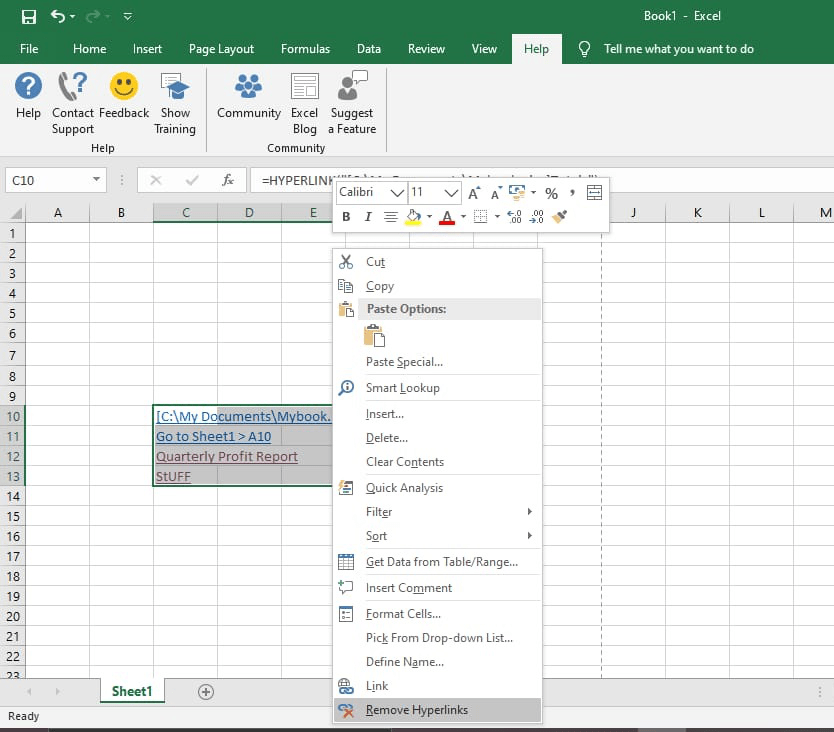The height and width of the screenshot is (732, 834).
Task: Apply italic formatting in the mini toolbar
Action: [x=367, y=216]
